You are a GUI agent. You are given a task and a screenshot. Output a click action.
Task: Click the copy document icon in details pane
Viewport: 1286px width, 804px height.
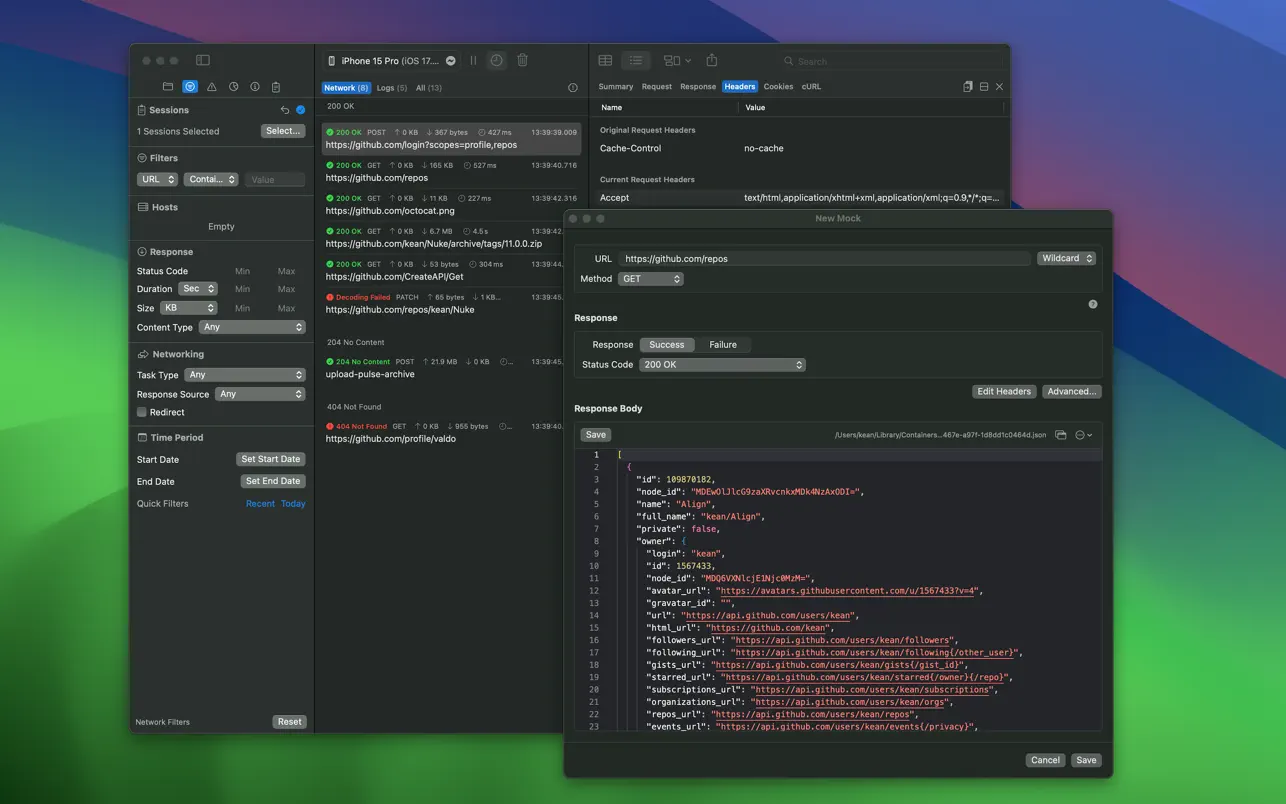coord(968,87)
